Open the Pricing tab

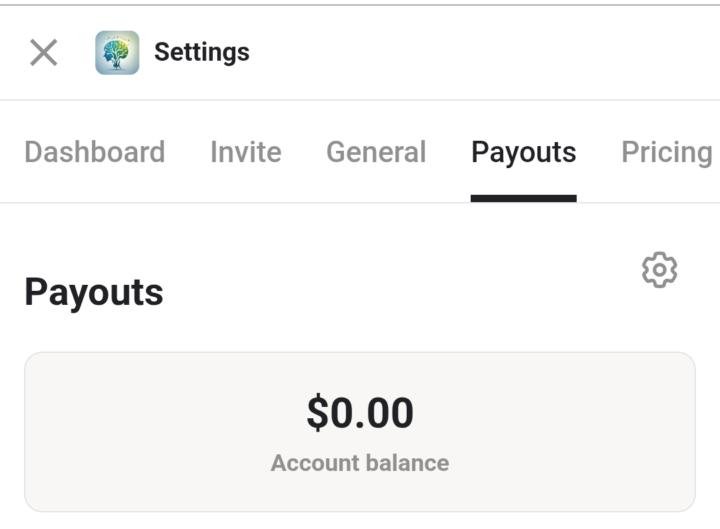[666, 152]
